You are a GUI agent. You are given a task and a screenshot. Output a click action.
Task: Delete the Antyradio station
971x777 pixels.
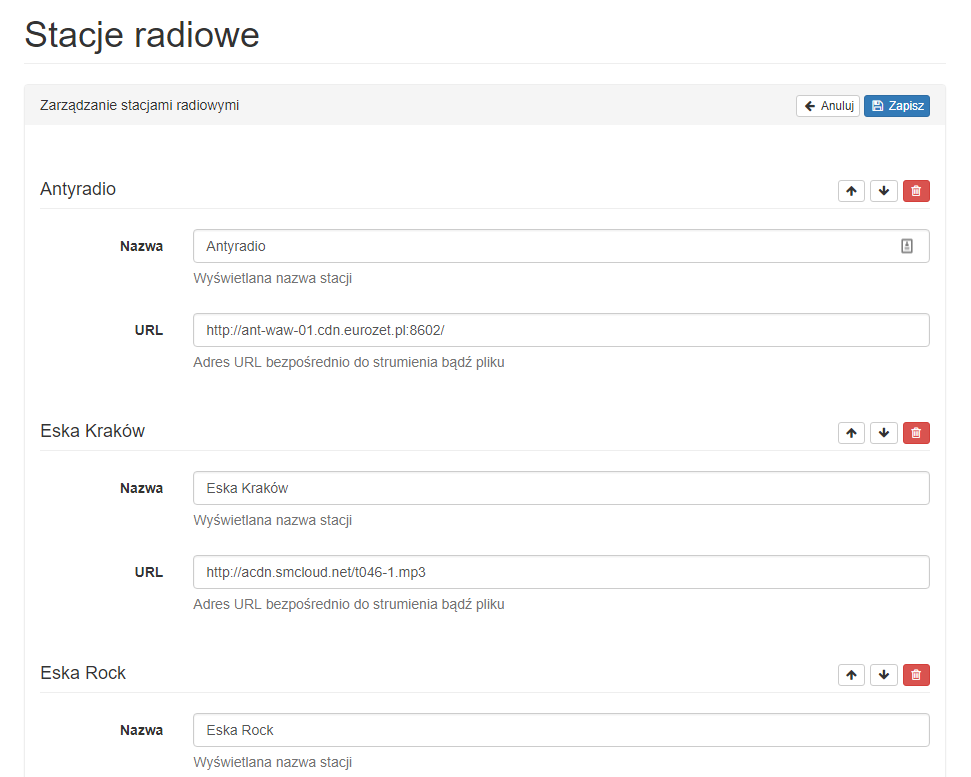tap(916, 191)
